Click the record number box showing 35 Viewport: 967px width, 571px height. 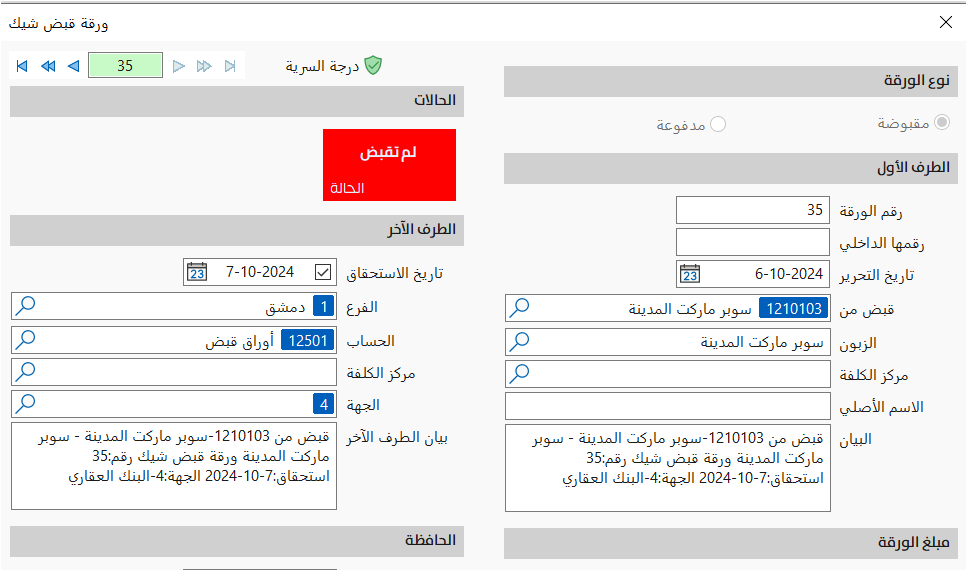pyautogui.click(x=124, y=66)
